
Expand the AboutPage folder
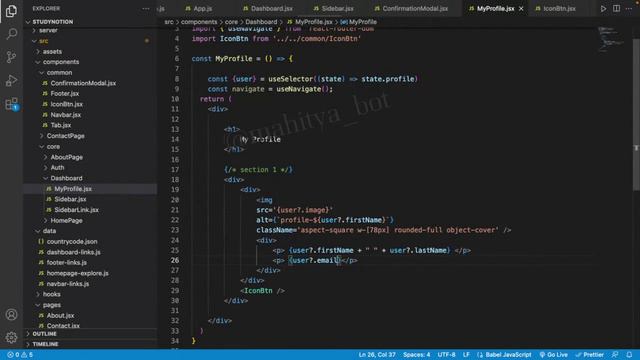coord(67,157)
